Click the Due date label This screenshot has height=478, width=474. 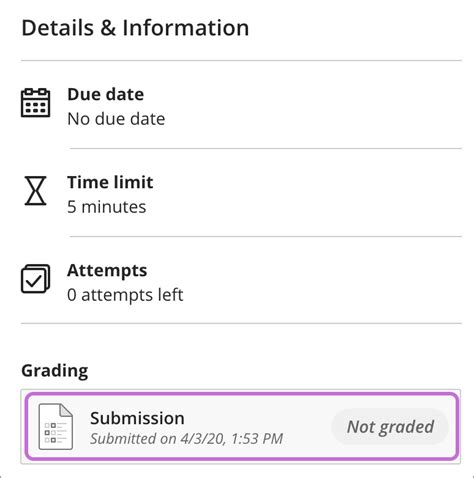[106, 94]
